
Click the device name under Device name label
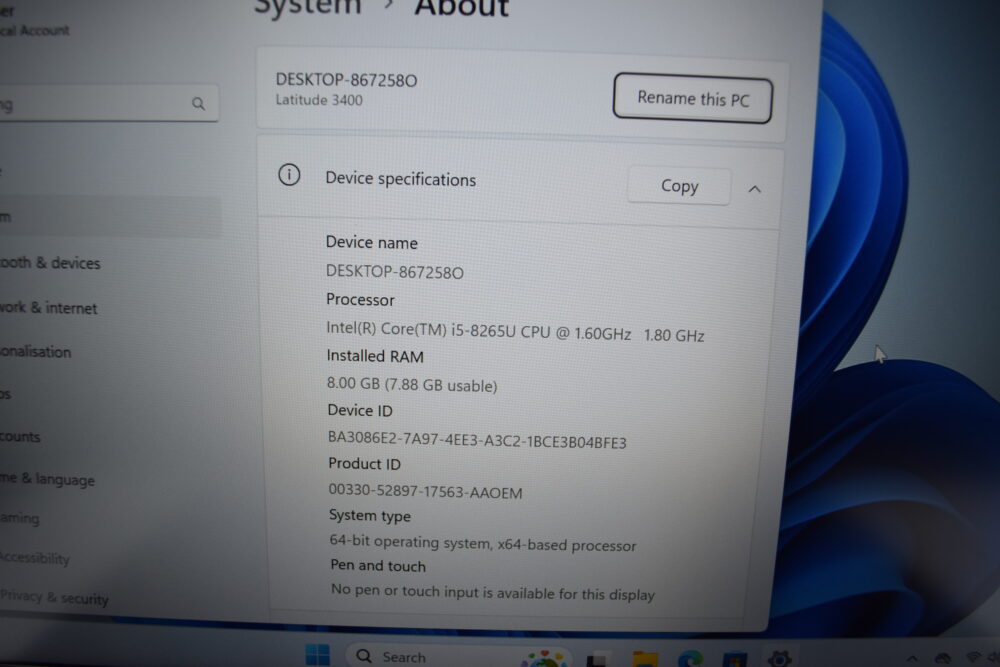(x=395, y=272)
